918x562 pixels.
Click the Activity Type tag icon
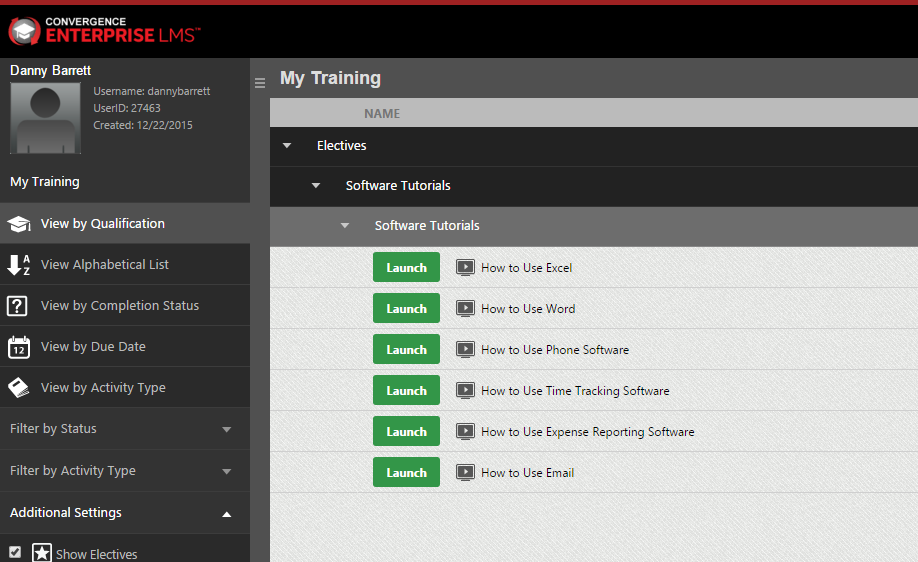point(18,388)
